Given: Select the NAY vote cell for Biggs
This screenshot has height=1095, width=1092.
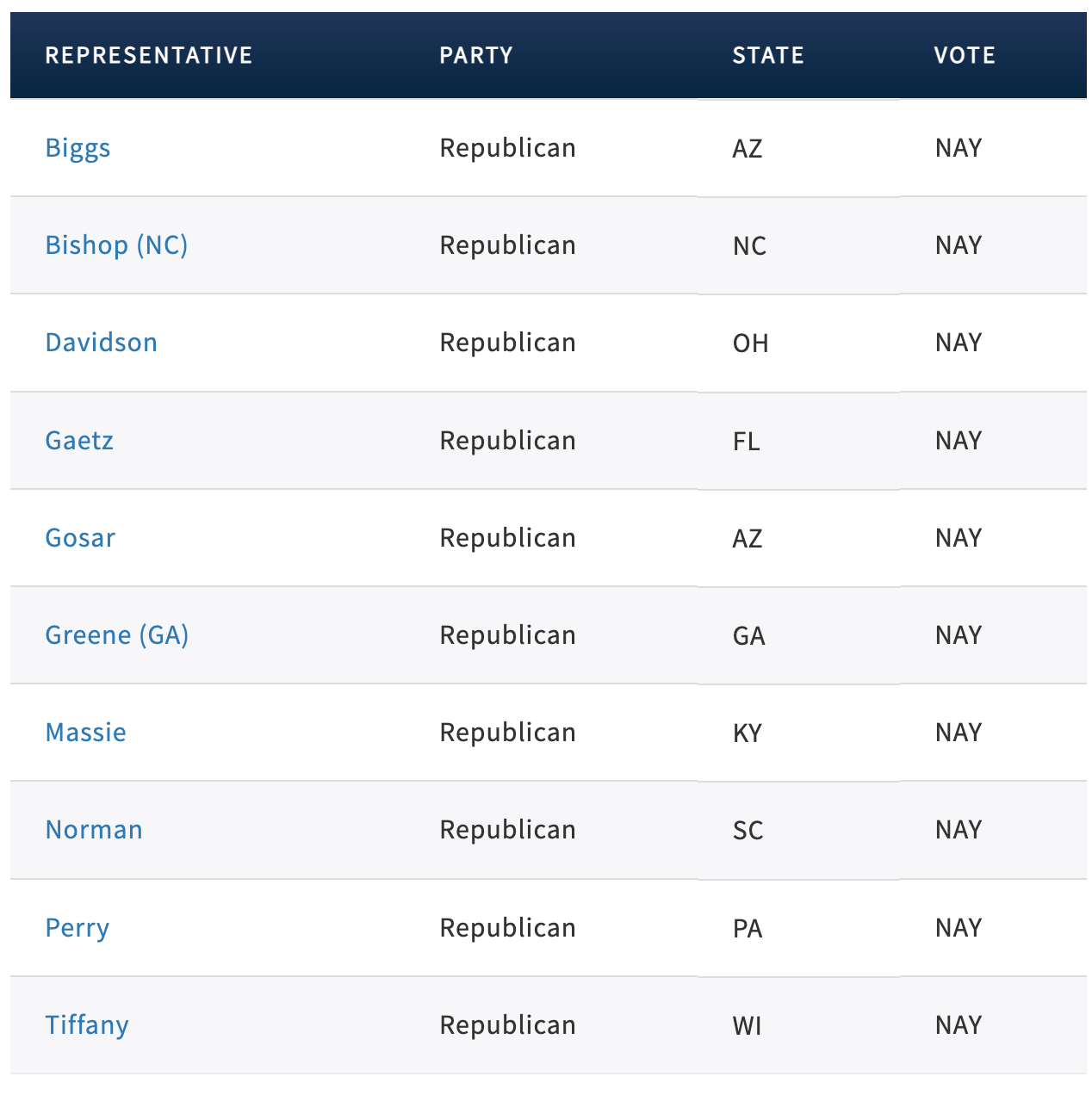Looking at the screenshot, I should 959,148.
